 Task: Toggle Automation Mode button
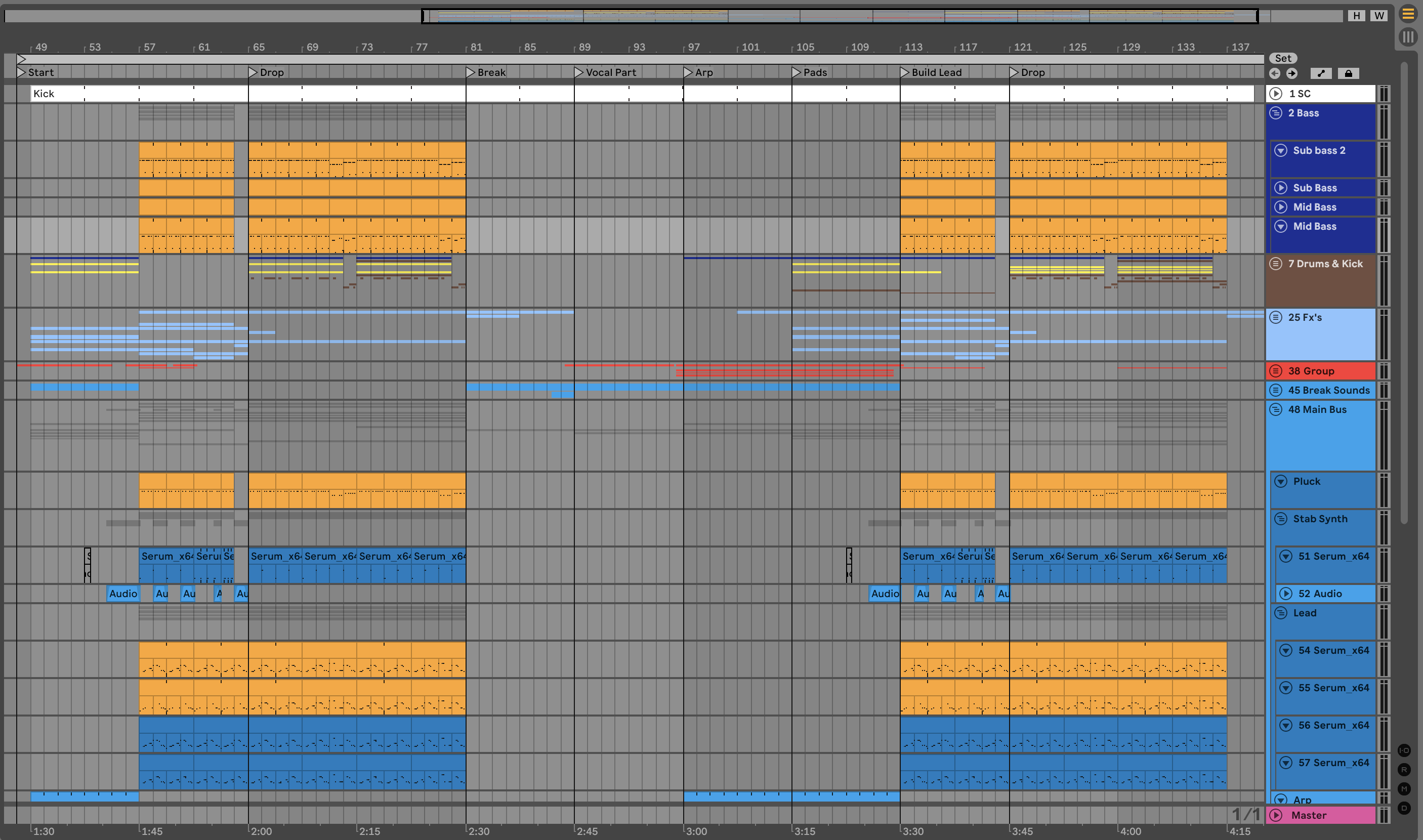click(x=1321, y=73)
